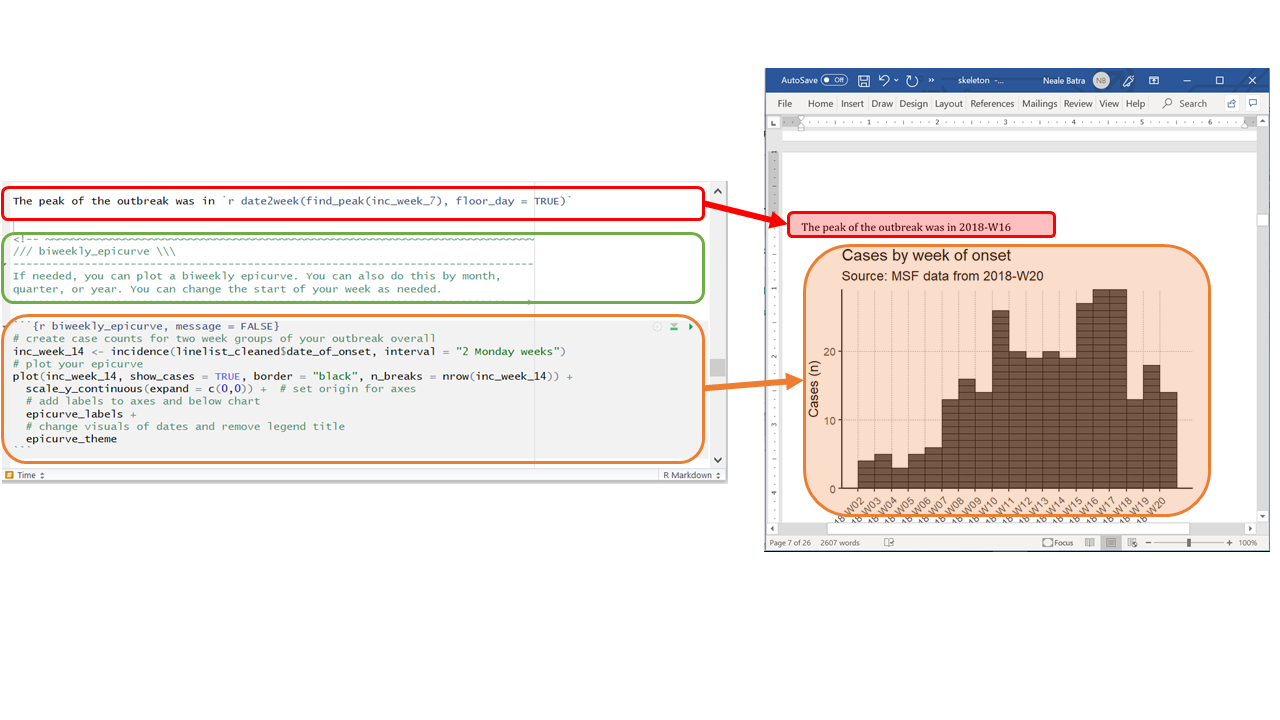
Task: Click the epicurve chart image in Word document
Action: point(1008,382)
